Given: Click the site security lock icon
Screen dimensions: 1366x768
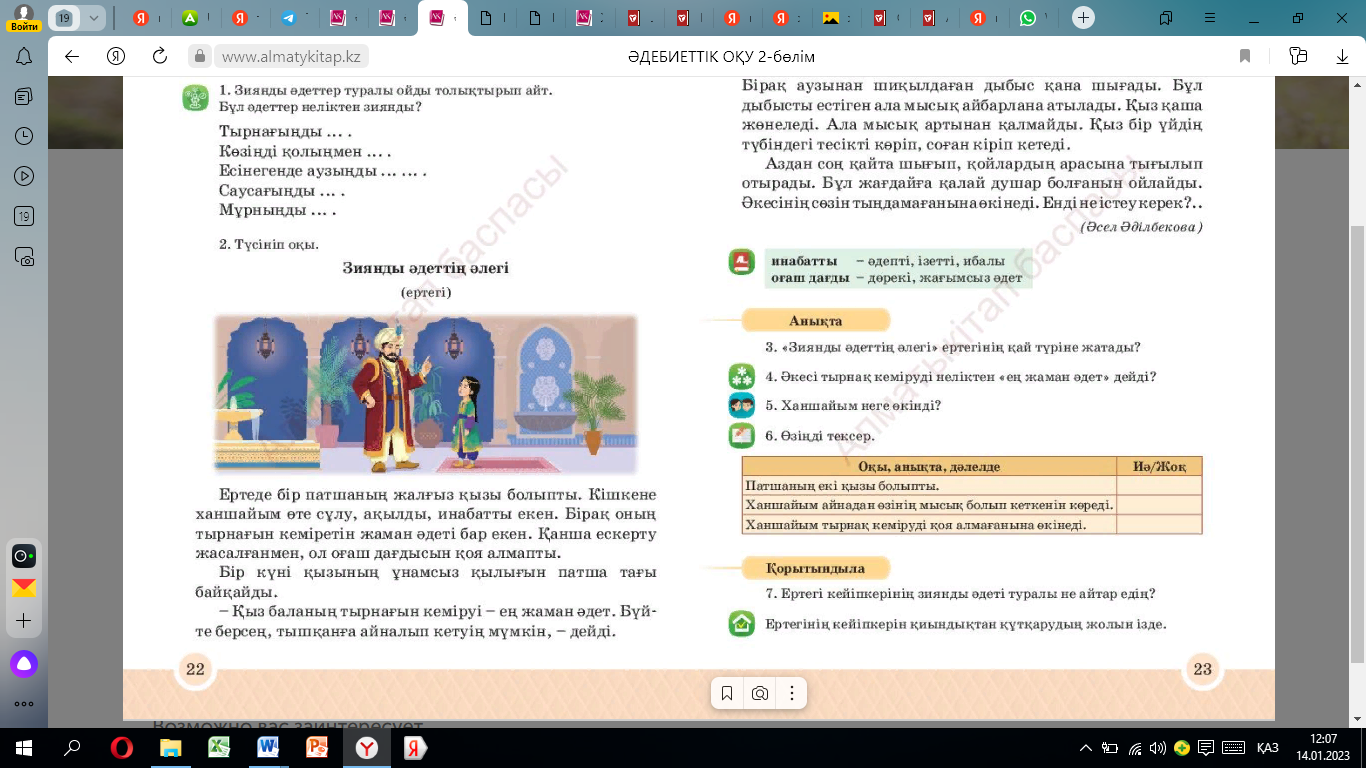Looking at the screenshot, I should pos(200,57).
